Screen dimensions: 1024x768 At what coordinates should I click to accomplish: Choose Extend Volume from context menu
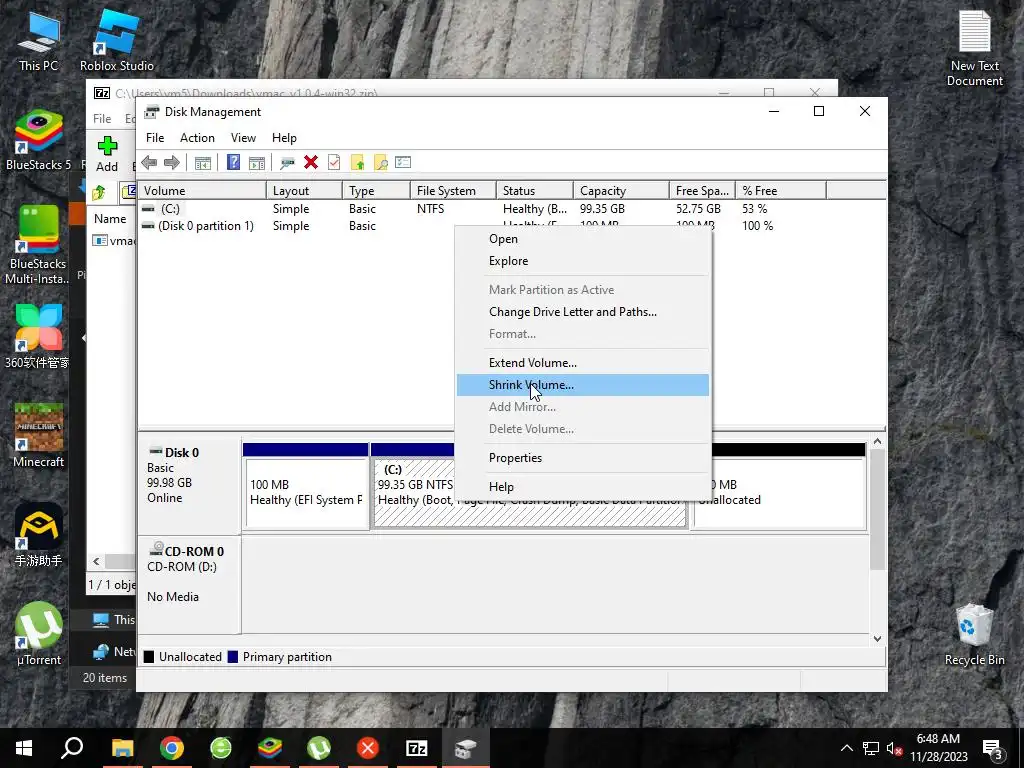583,362
